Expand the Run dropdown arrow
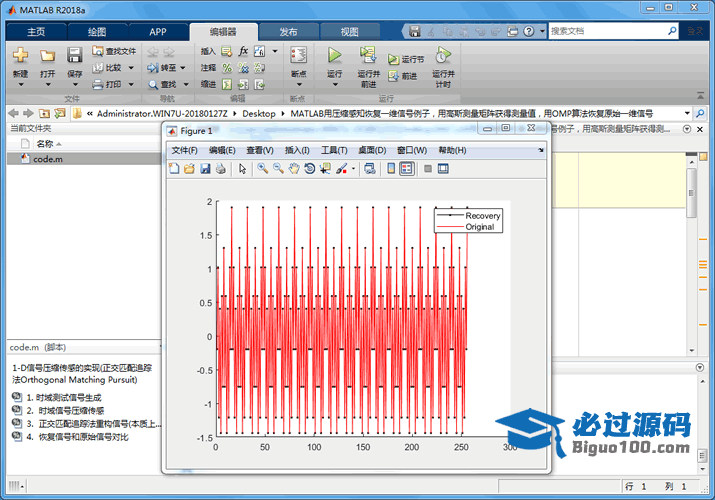Image resolution: width=715 pixels, height=500 pixels. [335, 85]
